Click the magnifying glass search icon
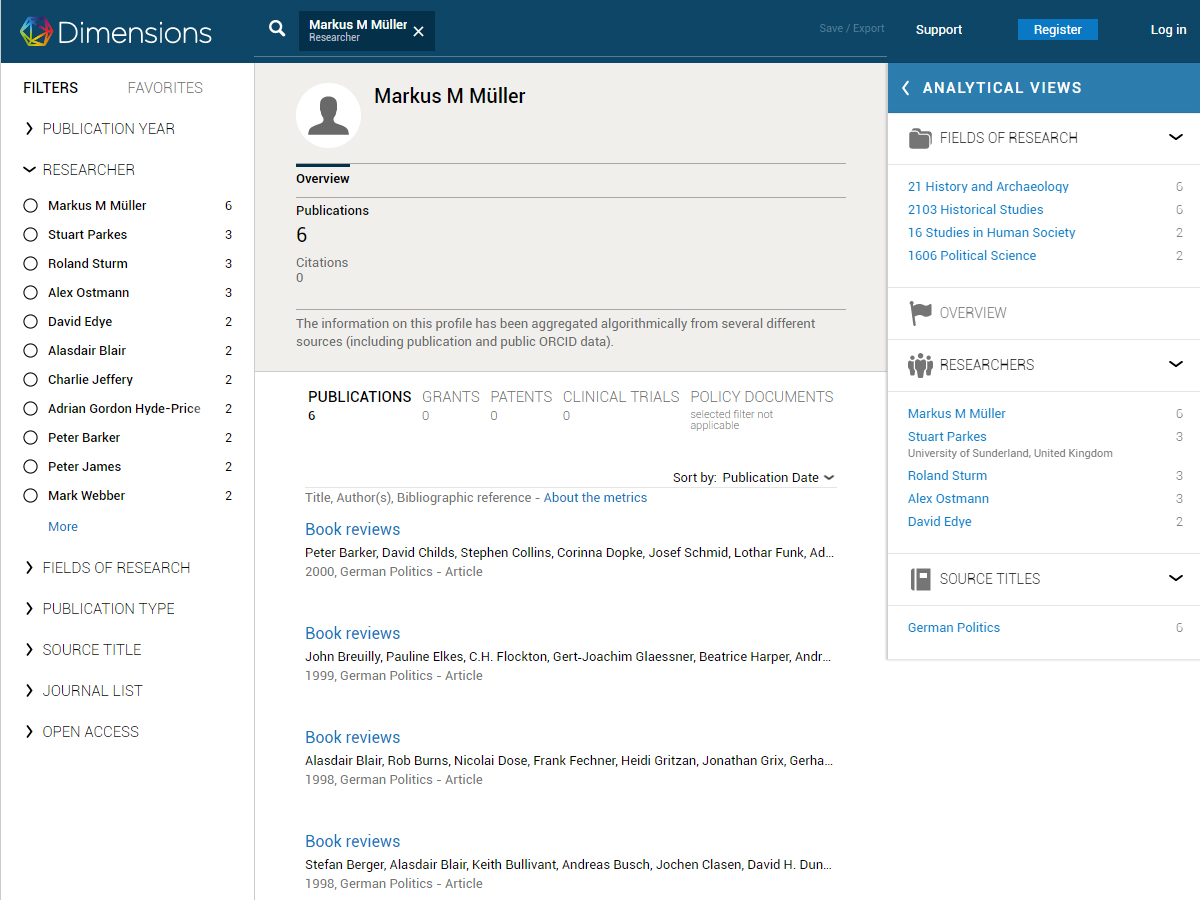The image size is (1200, 900). [x=277, y=29]
